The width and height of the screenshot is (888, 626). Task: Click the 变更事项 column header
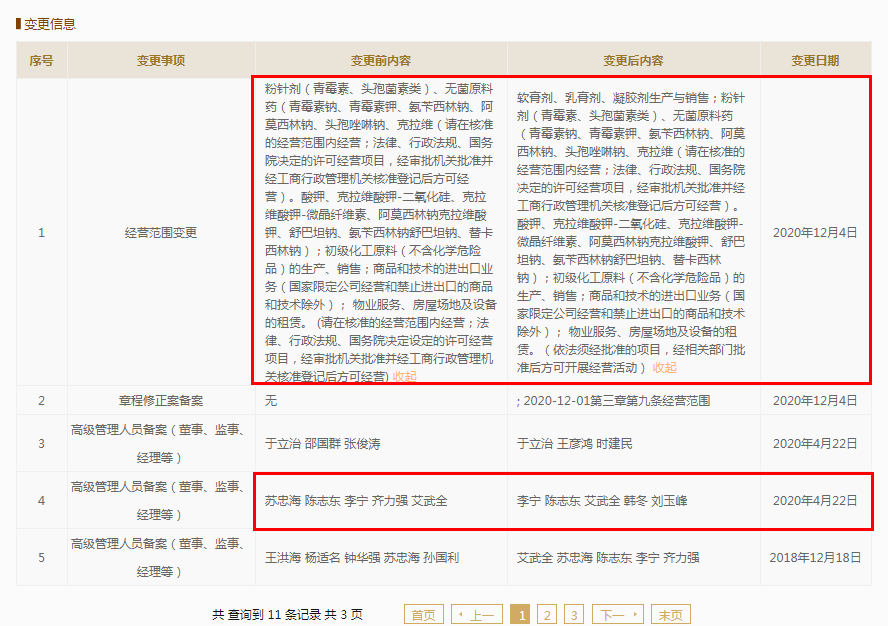pos(161,60)
